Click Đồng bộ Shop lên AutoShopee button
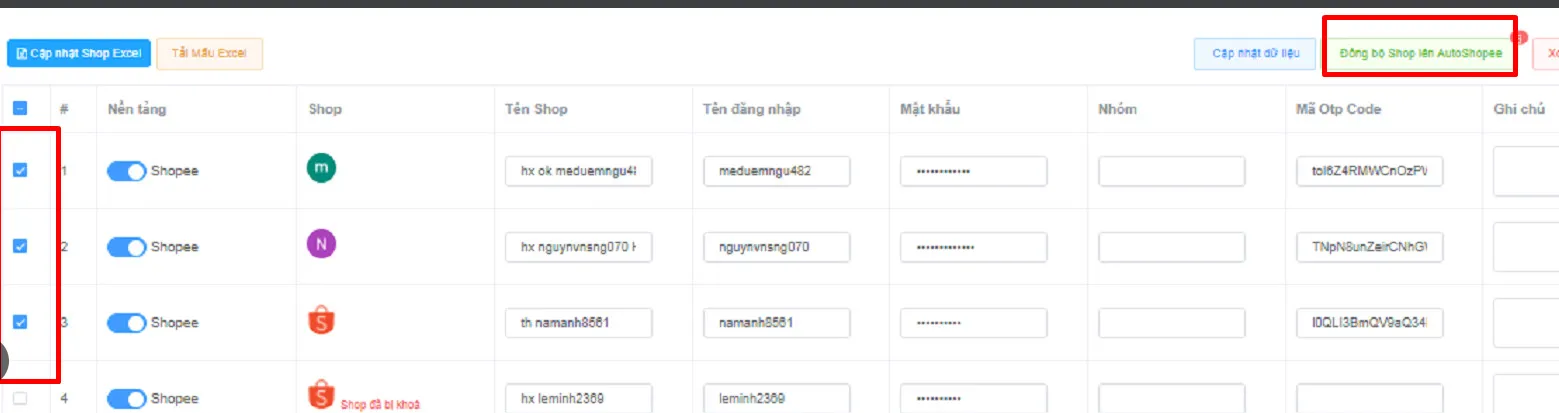Screen dimensions: 1559x413 tap(1420, 54)
